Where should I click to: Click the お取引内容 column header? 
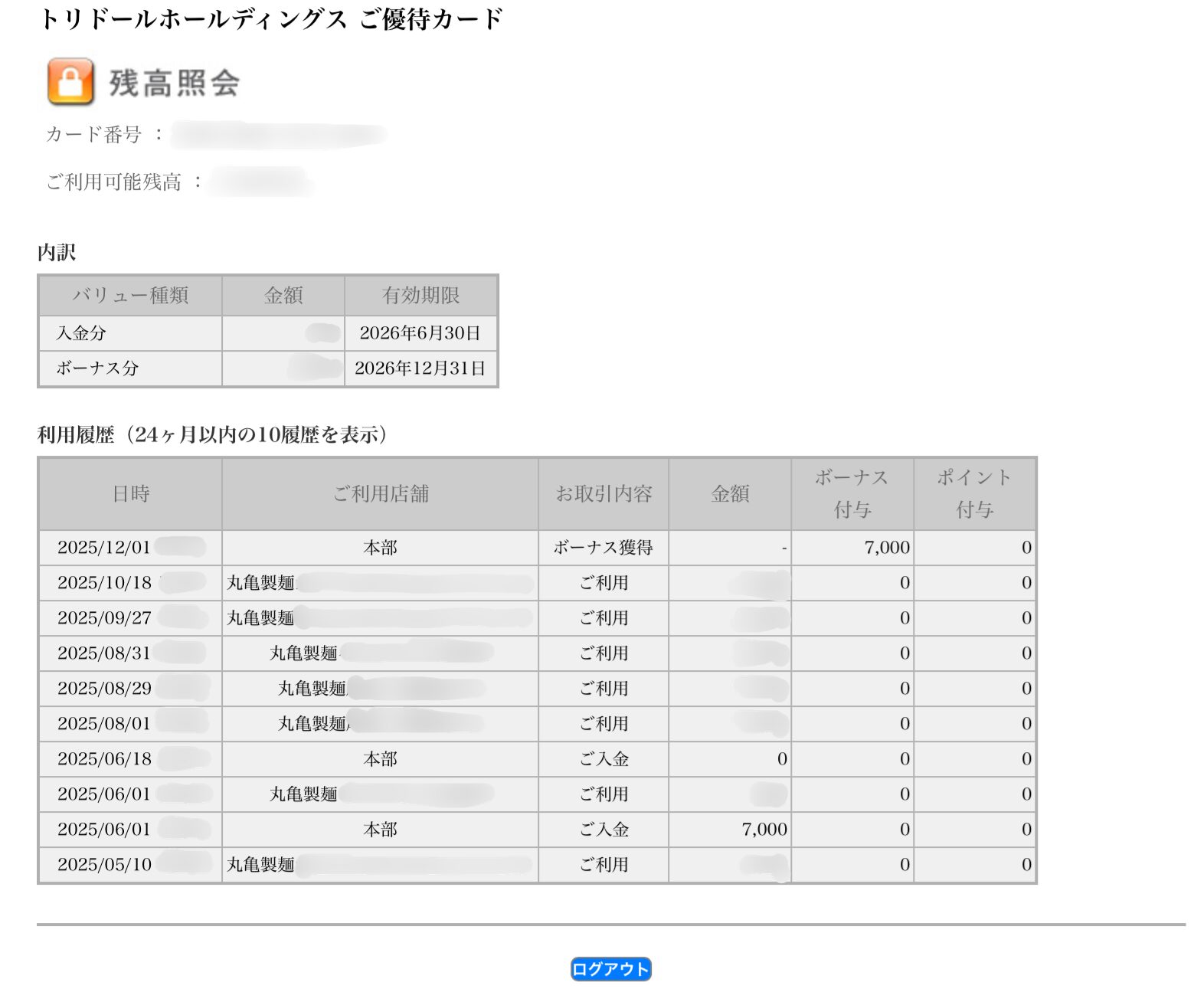pos(604,494)
